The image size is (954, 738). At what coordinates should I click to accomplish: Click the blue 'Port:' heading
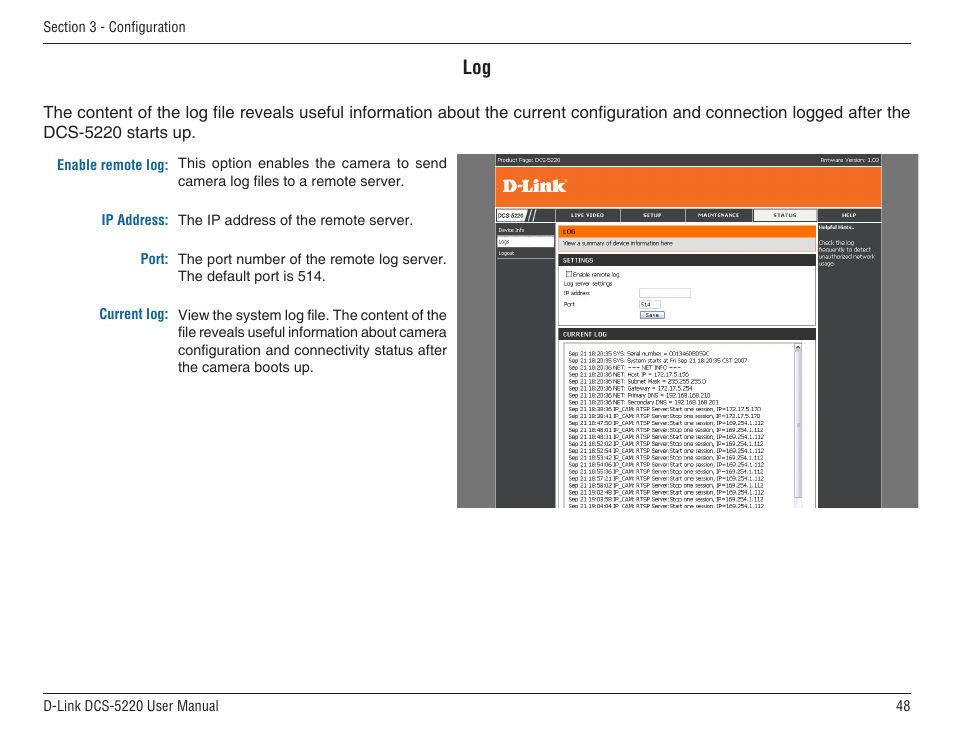coord(155,259)
